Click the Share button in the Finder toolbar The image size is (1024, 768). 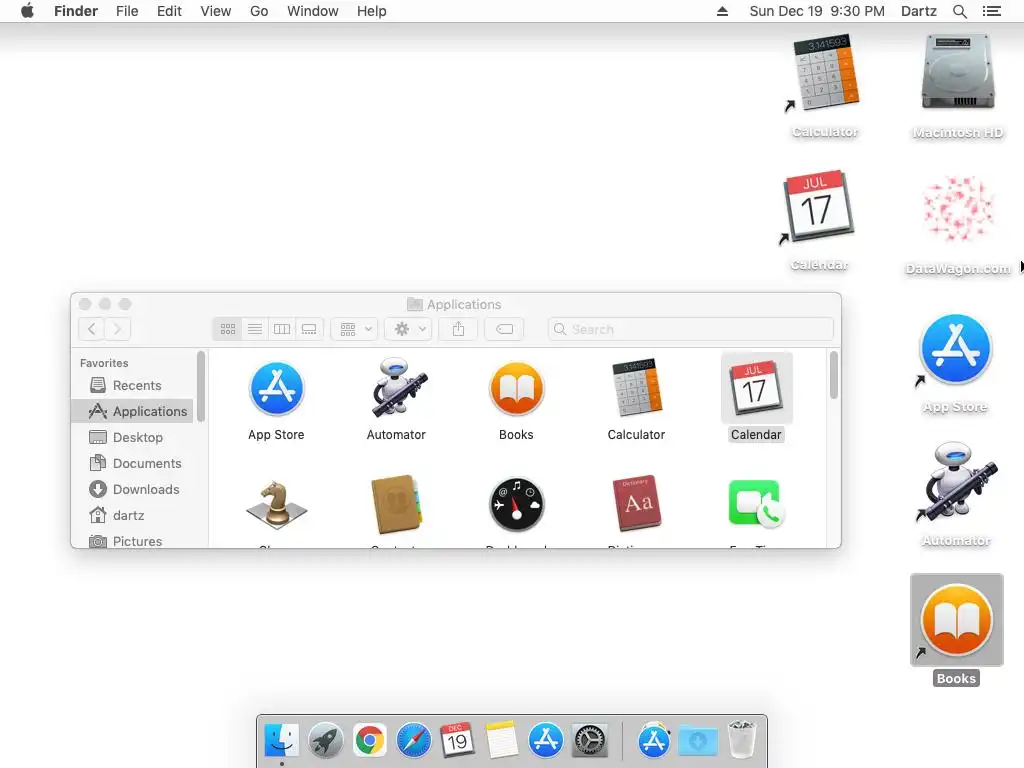coord(458,329)
